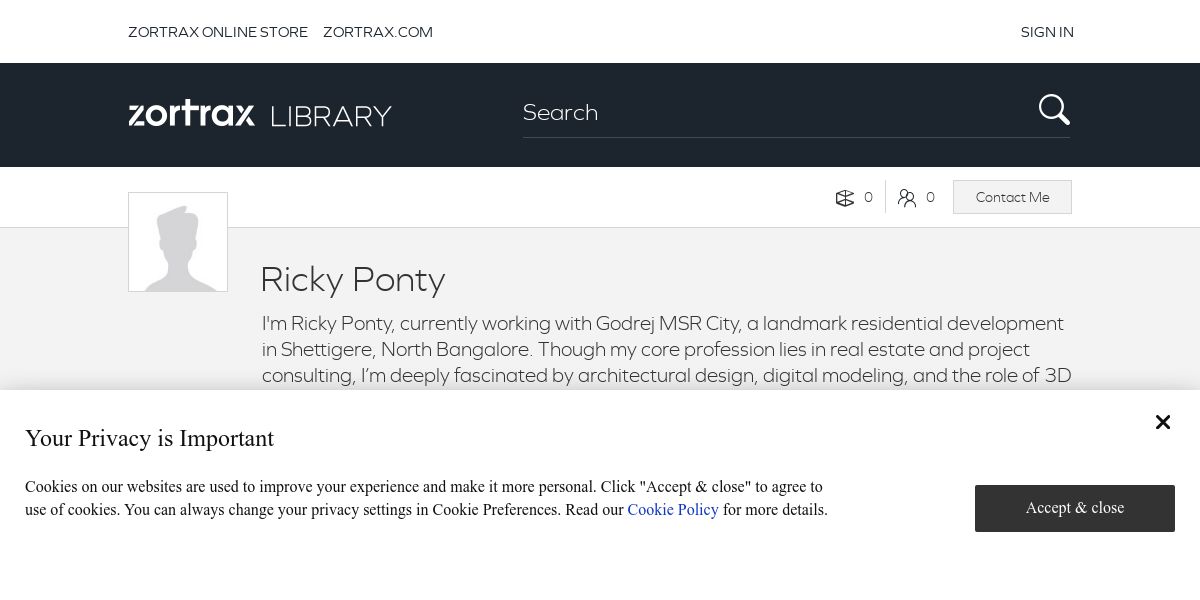Click the bio text mentioning Godrej MSR City
Viewport: 1200px width, 600px height.
click(x=666, y=350)
